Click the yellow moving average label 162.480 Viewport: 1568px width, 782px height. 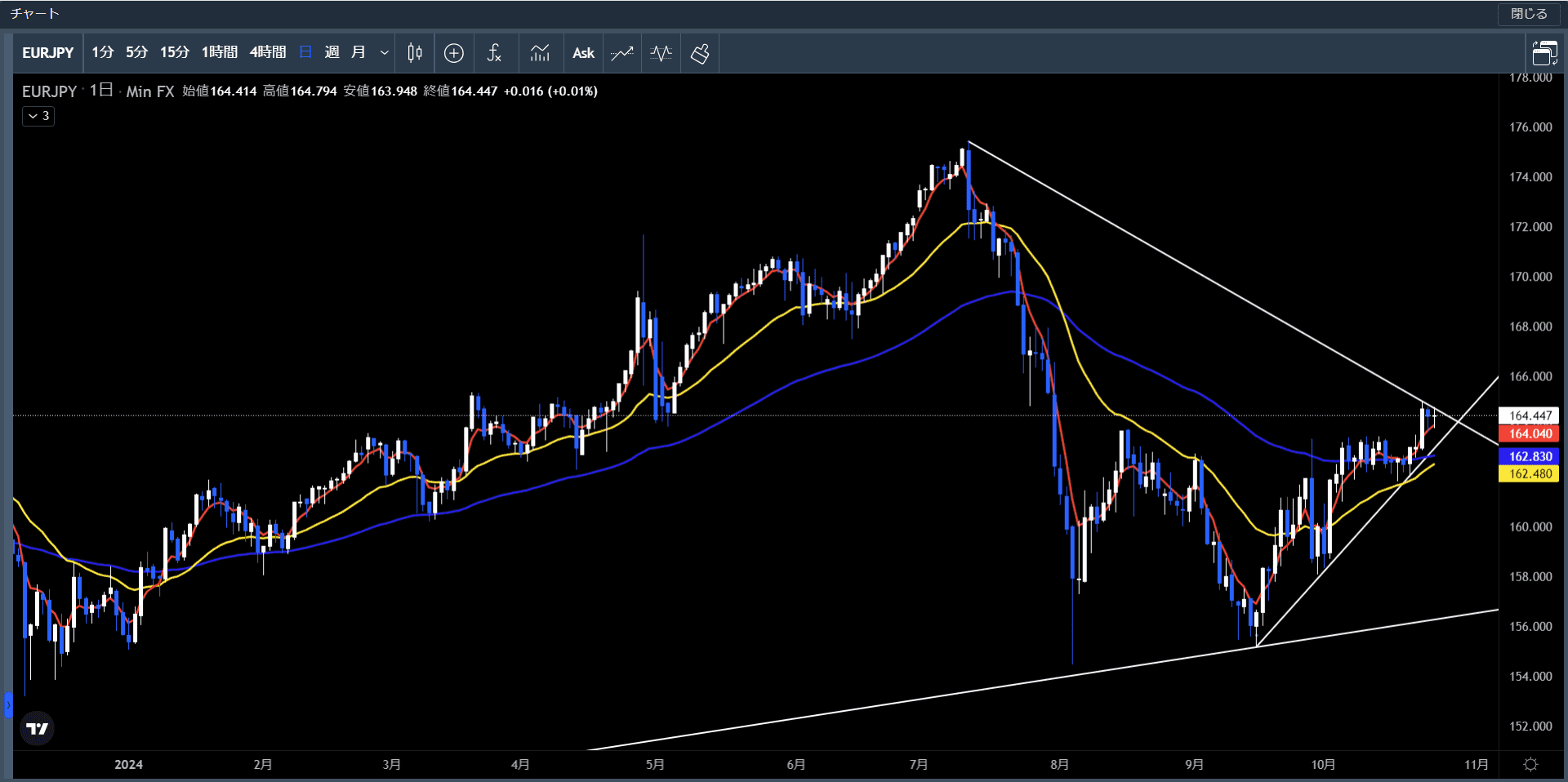(1530, 473)
